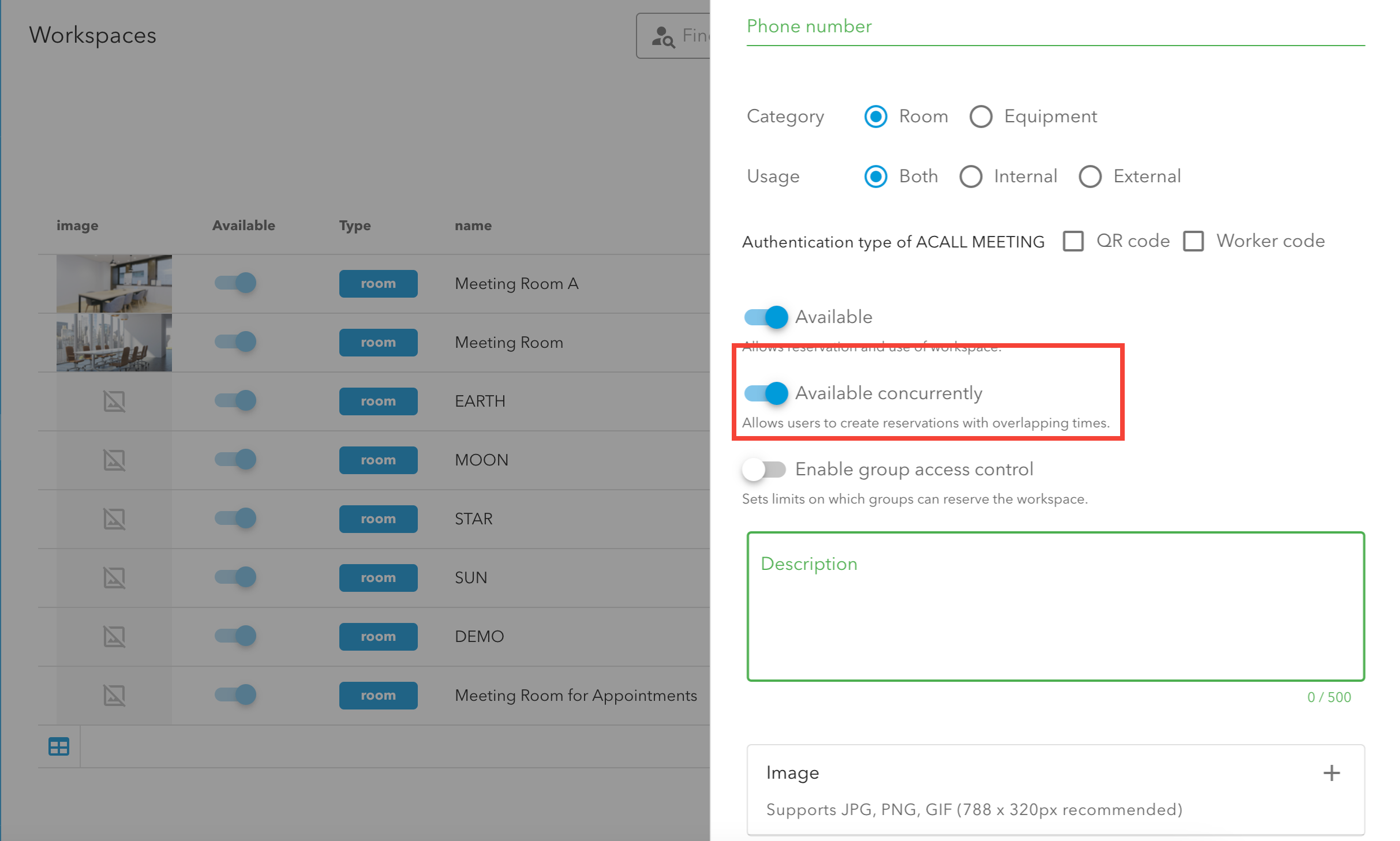
Task: Enable group access control
Action: coord(765,469)
